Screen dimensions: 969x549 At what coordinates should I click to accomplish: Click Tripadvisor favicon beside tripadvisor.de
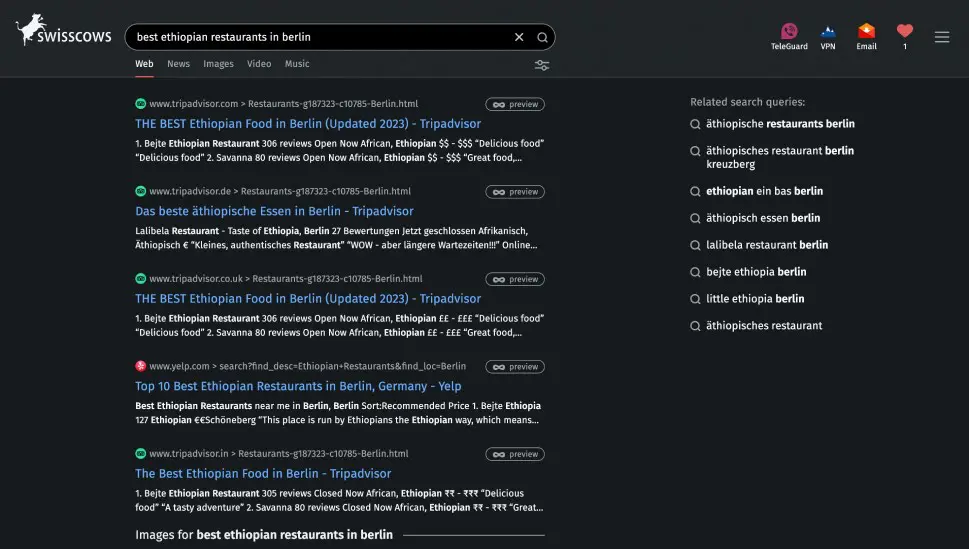coord(140,191)
